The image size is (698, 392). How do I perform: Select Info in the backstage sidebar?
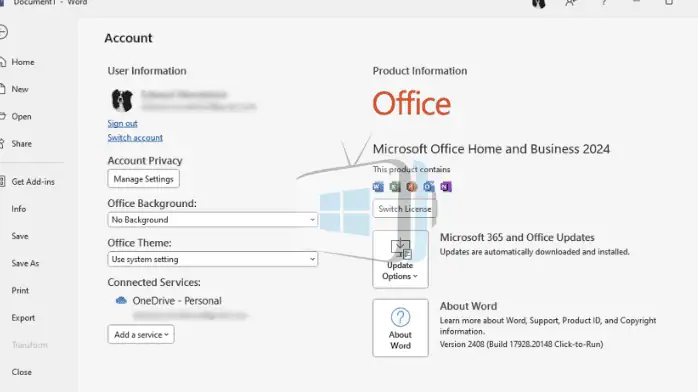click(19, 209)
